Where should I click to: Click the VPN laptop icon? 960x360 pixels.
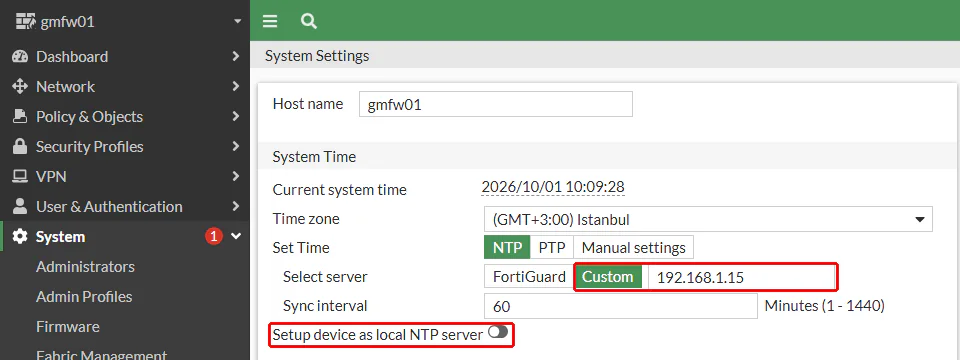[20, 176]
